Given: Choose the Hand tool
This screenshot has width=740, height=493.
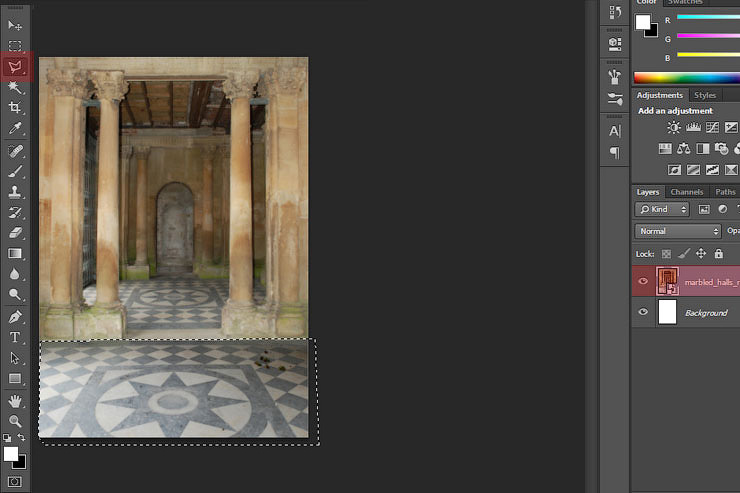Looking at the screenshot, I should point(15,400).
